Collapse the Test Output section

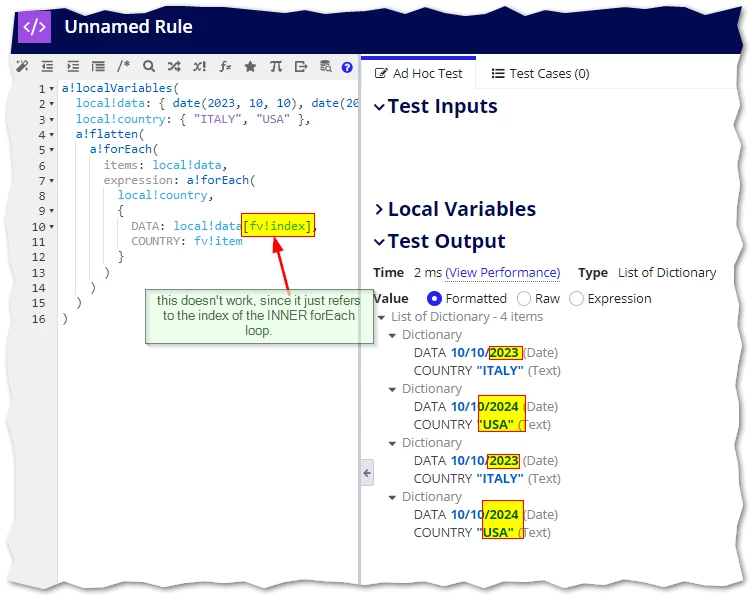pyautogui.click(x=379, y=242)
